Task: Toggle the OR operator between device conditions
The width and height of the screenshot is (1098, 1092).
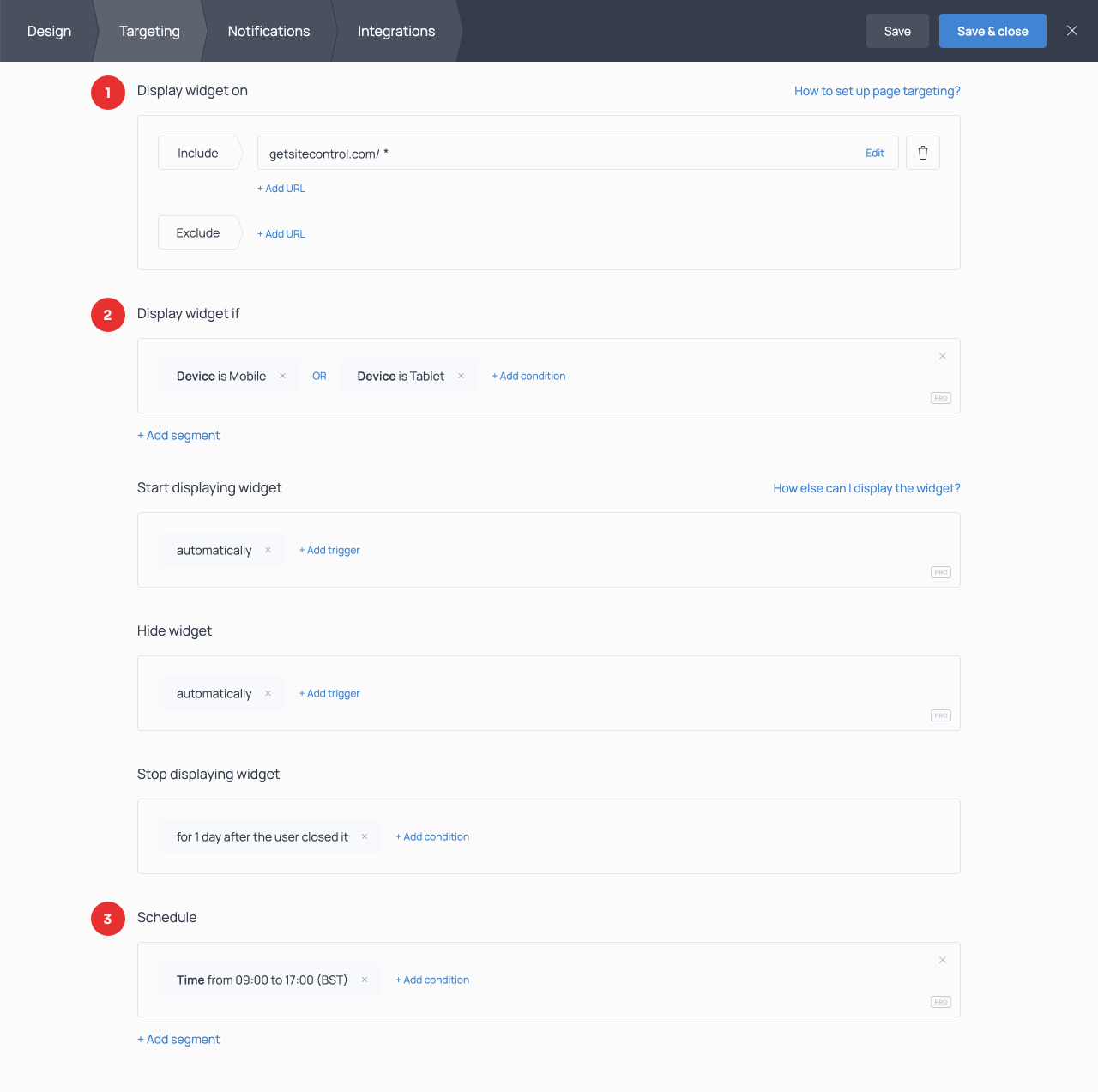Action: click(319, 376)
